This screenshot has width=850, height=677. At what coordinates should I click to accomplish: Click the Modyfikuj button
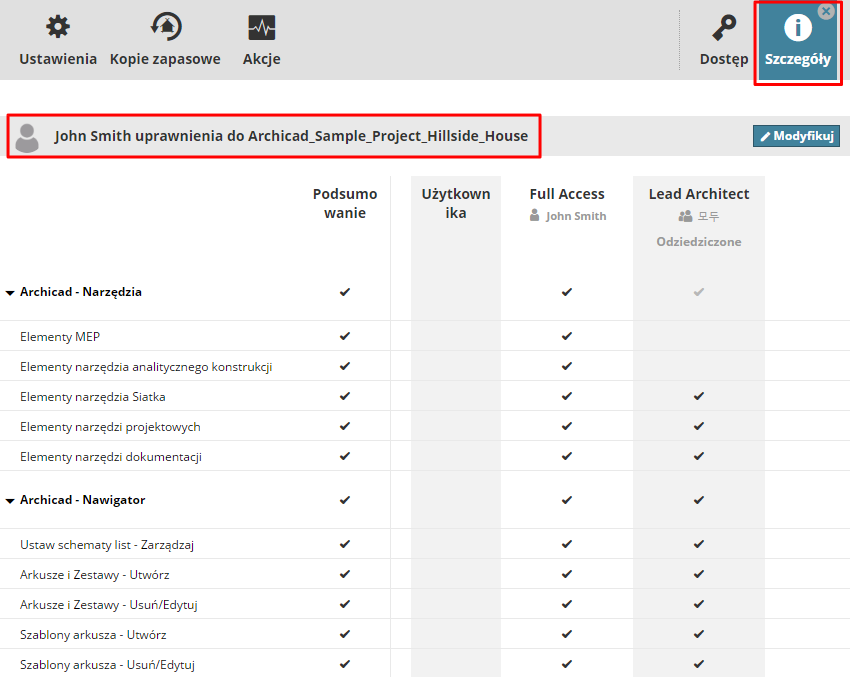(x=796, y=136)
